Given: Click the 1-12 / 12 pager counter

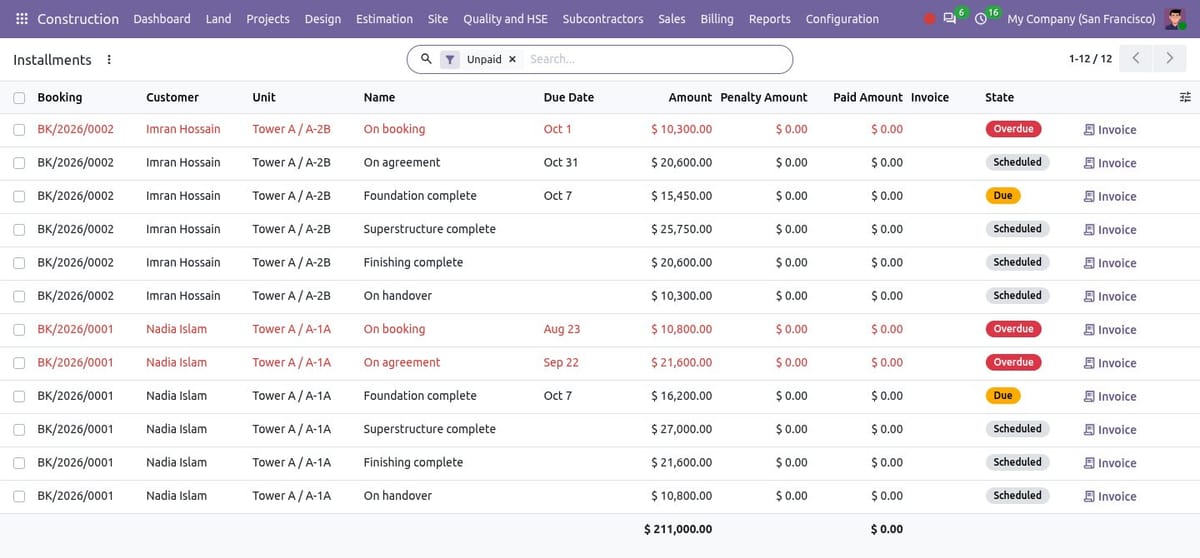Looking at the screenshot, I should 1090,59.
